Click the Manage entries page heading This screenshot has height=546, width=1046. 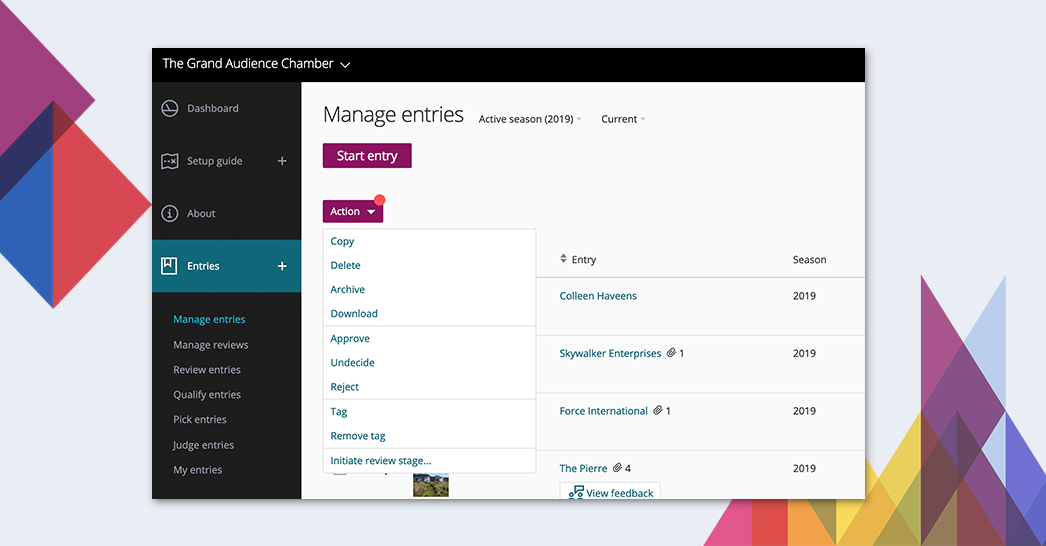pyautogui.click(x=393, y=115)
